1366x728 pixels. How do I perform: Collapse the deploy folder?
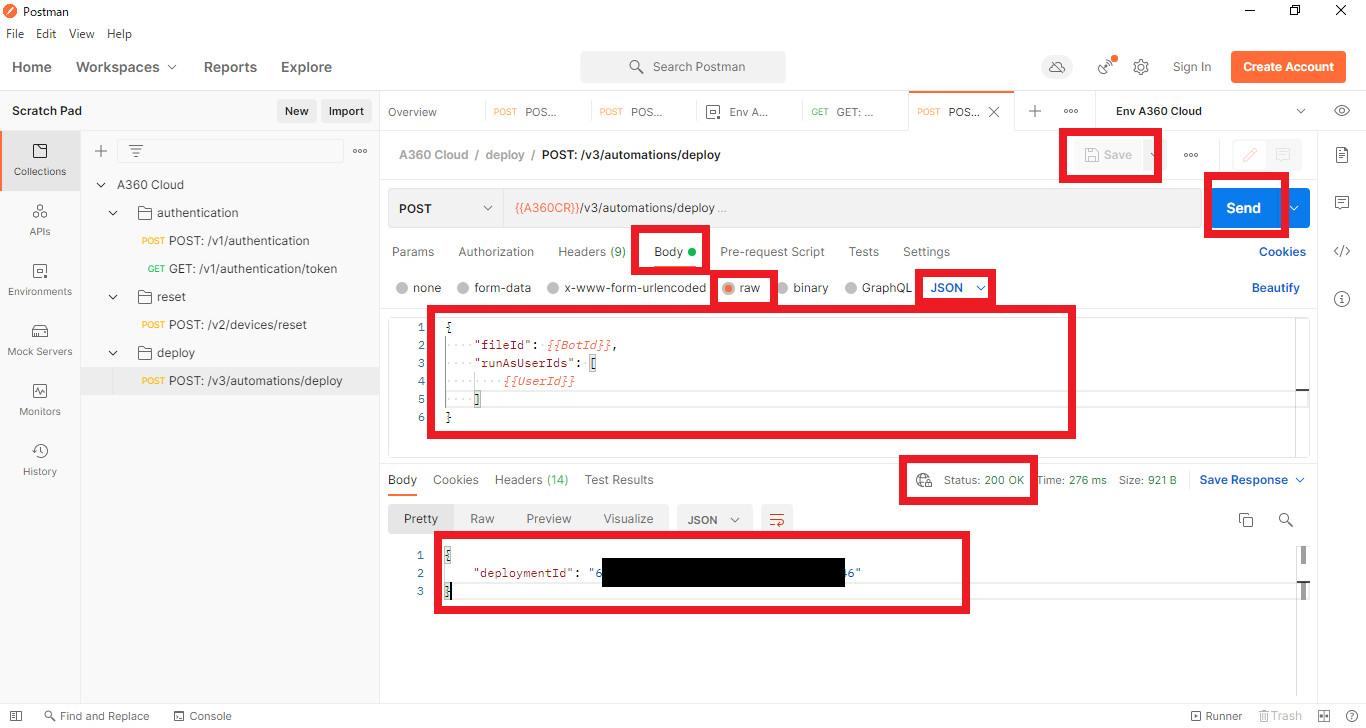113,353
